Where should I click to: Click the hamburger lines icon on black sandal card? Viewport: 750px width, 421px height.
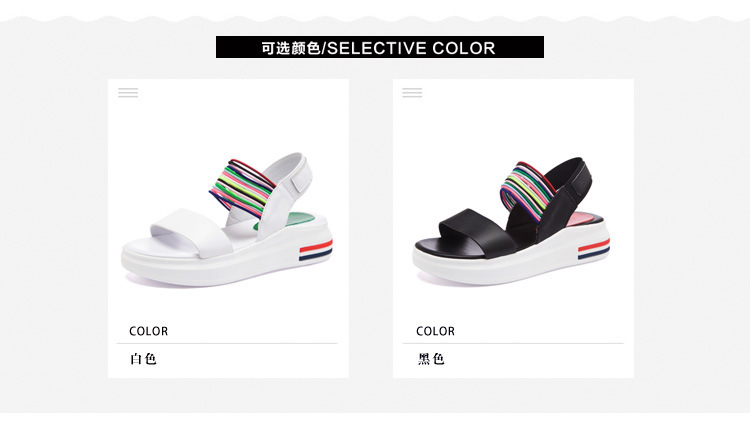412,93
